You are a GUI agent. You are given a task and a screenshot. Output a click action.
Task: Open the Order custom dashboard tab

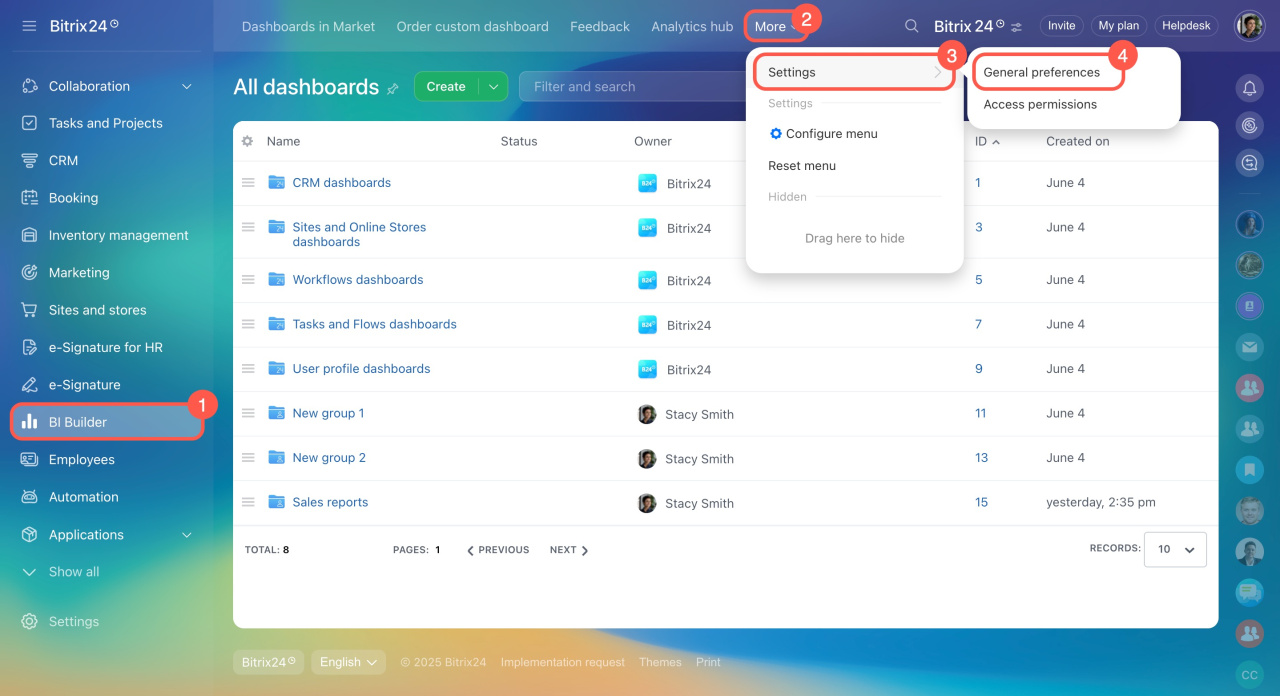(472, 26)
